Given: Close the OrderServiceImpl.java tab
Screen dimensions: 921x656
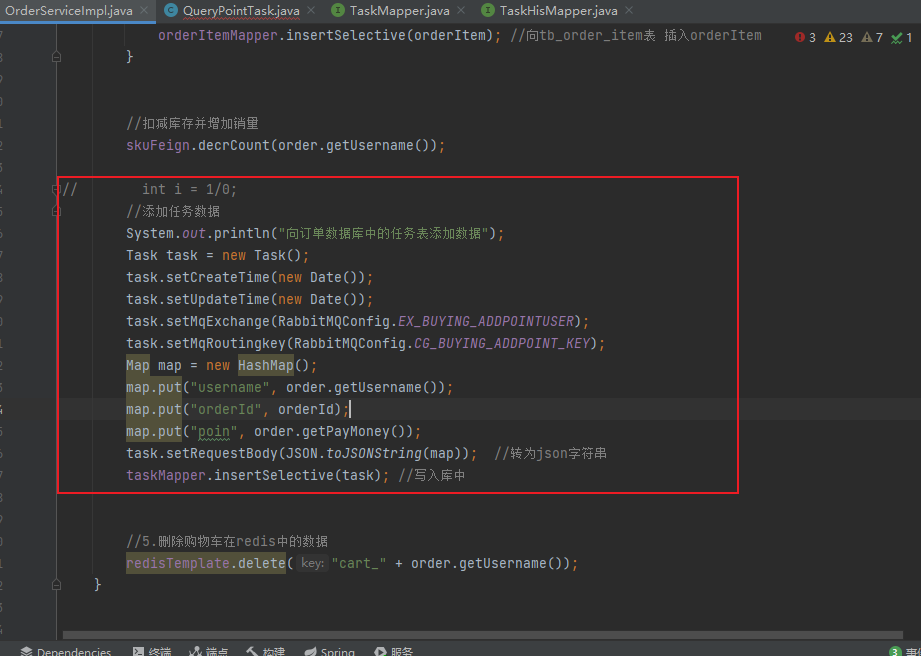Looking at the screenshot, I should [x=146, y=10].
